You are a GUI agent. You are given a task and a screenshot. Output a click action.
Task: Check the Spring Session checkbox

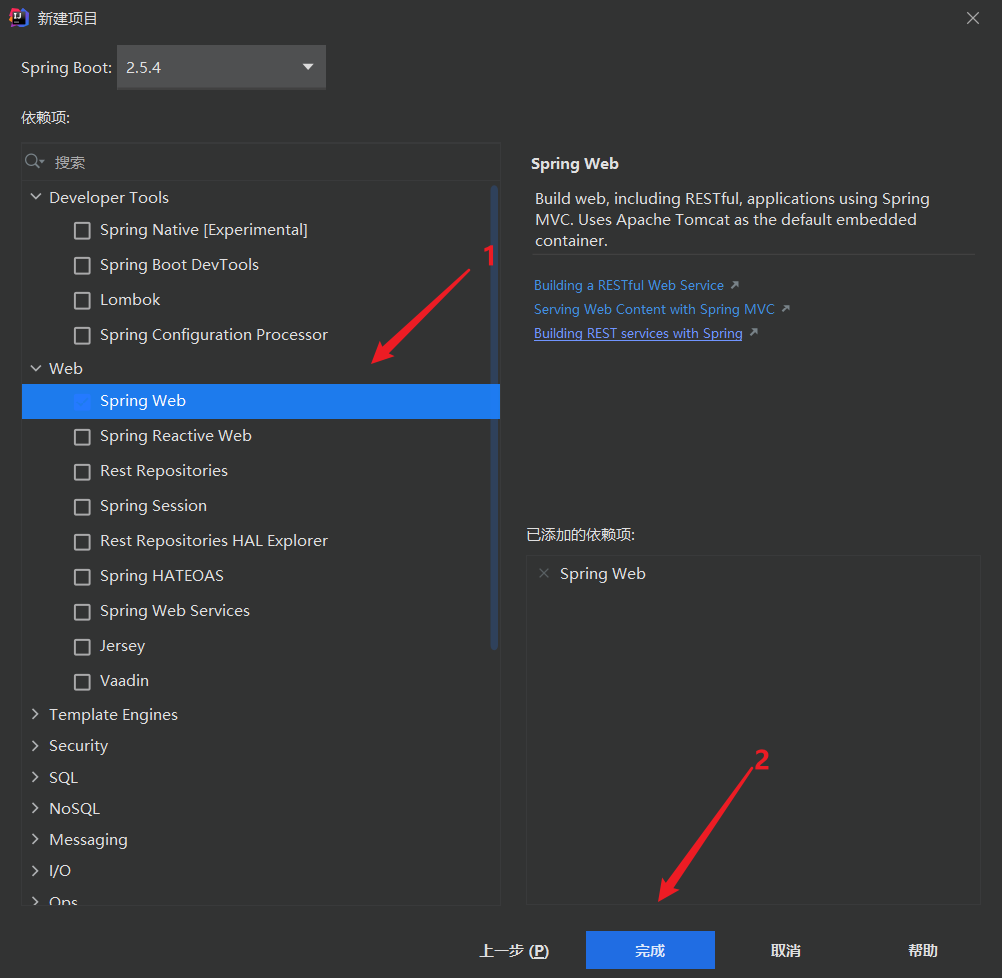[82, 507]
